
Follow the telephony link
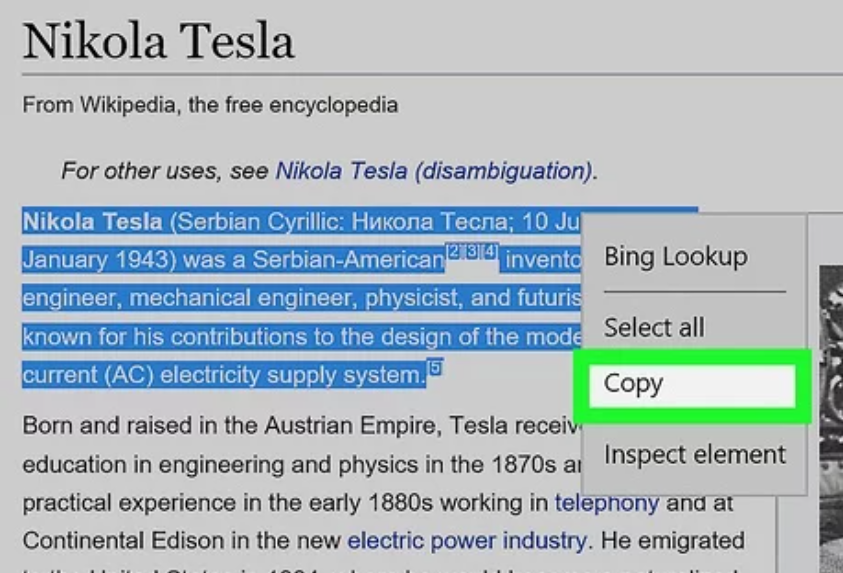(x=606, y=503)
